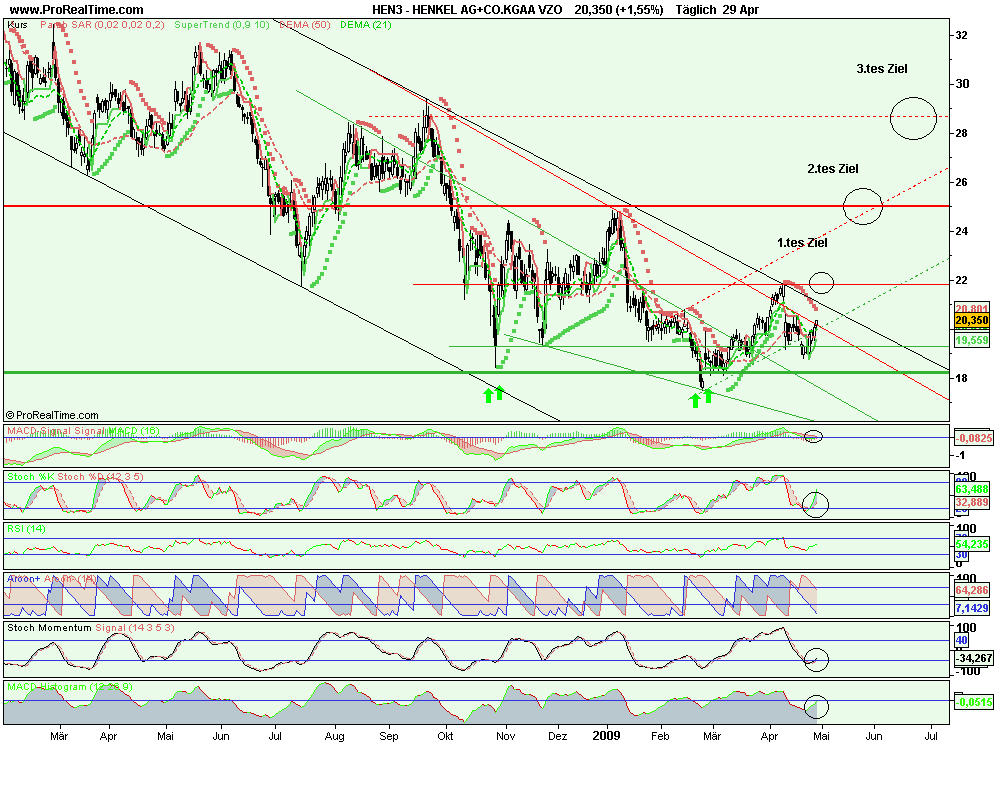The width and height of the screenshot is (1000, 800).
Task: Select the MACD Signal panel label
Action: (83, 431)
